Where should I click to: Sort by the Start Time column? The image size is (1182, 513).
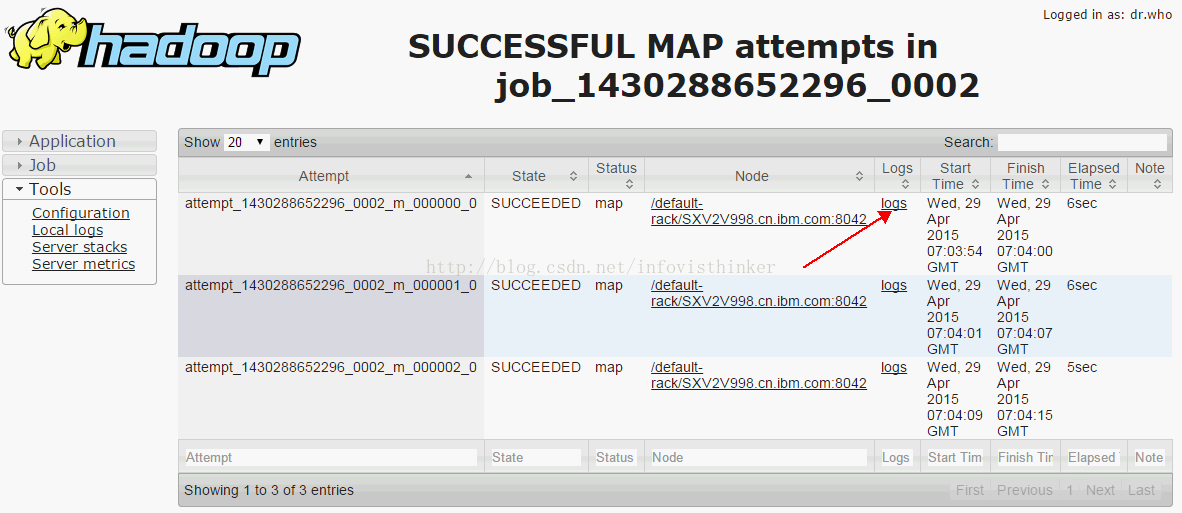pos(955,176)
